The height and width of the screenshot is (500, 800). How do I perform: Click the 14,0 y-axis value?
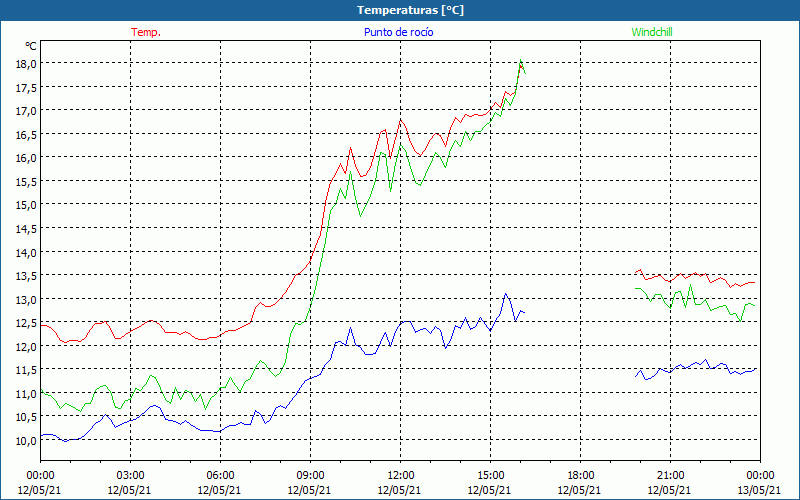26,253
